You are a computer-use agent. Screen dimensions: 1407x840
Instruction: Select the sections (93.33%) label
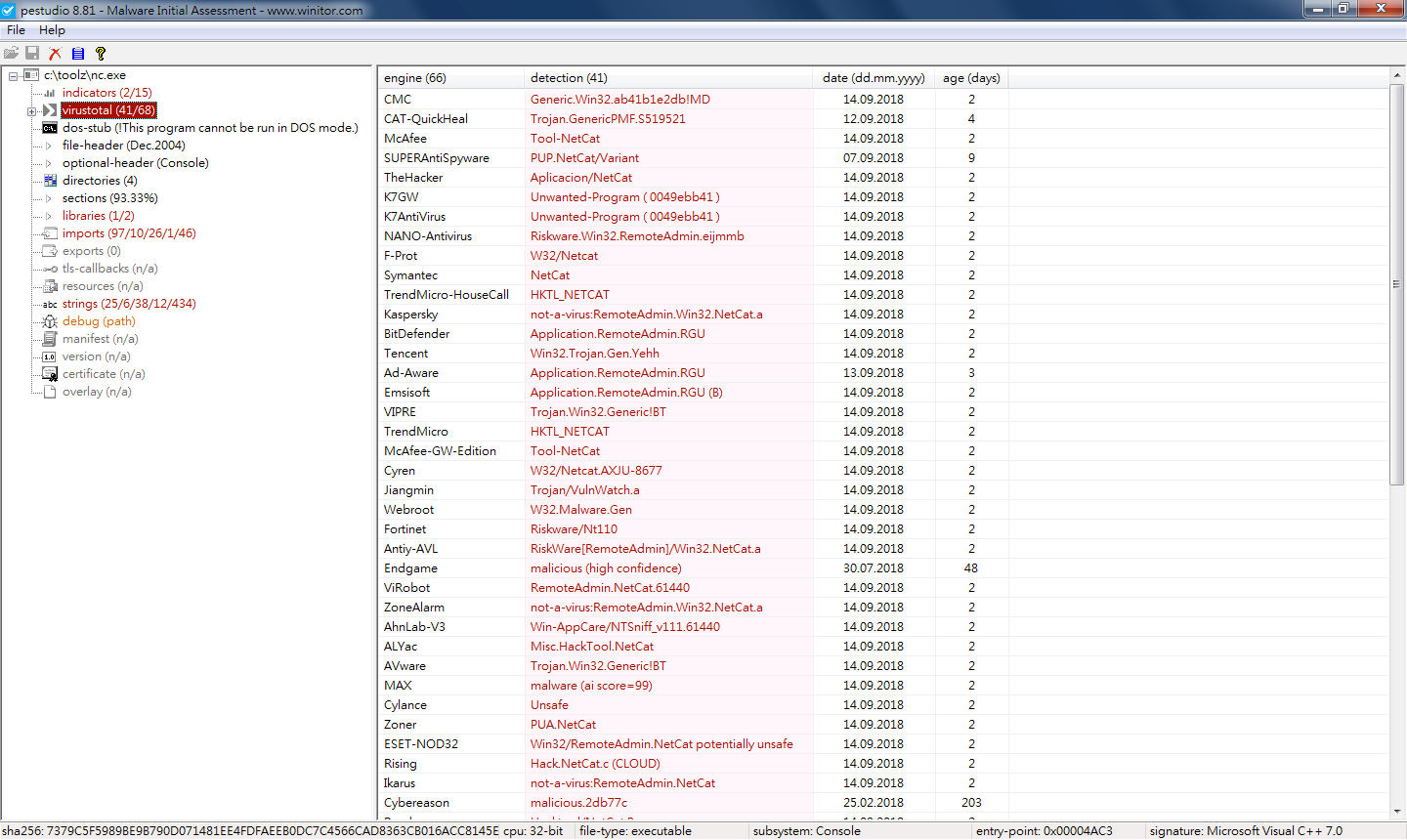point(109,198)
